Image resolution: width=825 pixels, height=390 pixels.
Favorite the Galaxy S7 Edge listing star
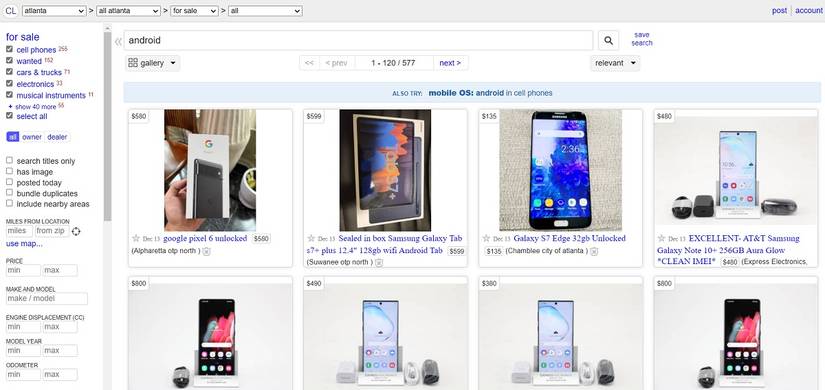(486, 238)
